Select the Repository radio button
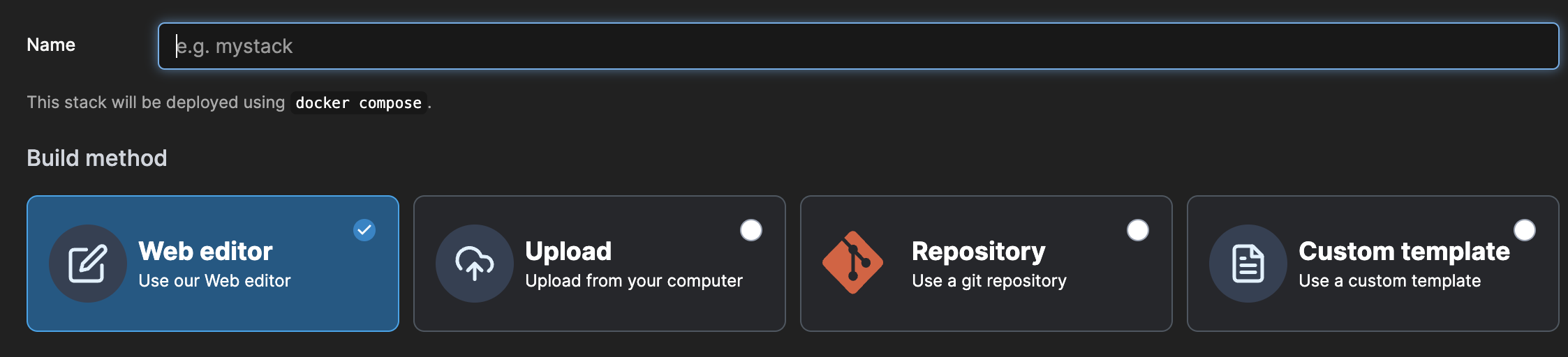Viewport: 1568px width, 357px height. tap(1138, 230)
